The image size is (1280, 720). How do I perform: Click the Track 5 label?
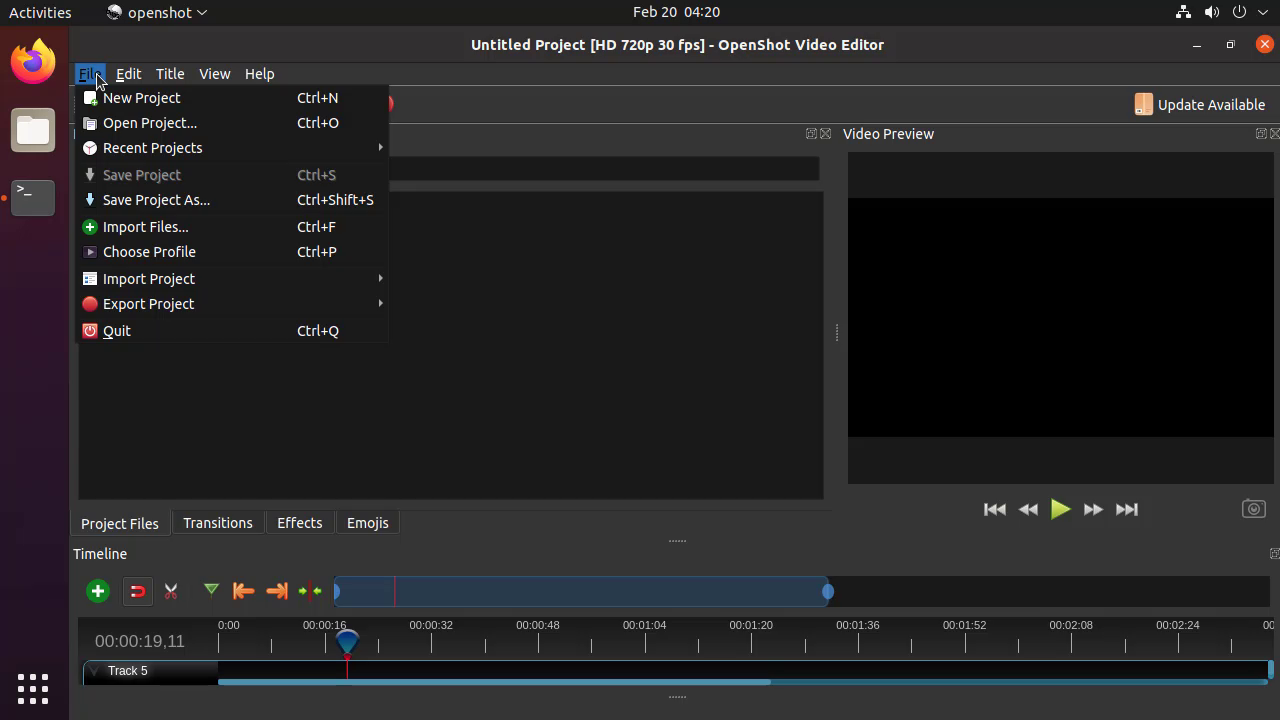pos(128,671)
